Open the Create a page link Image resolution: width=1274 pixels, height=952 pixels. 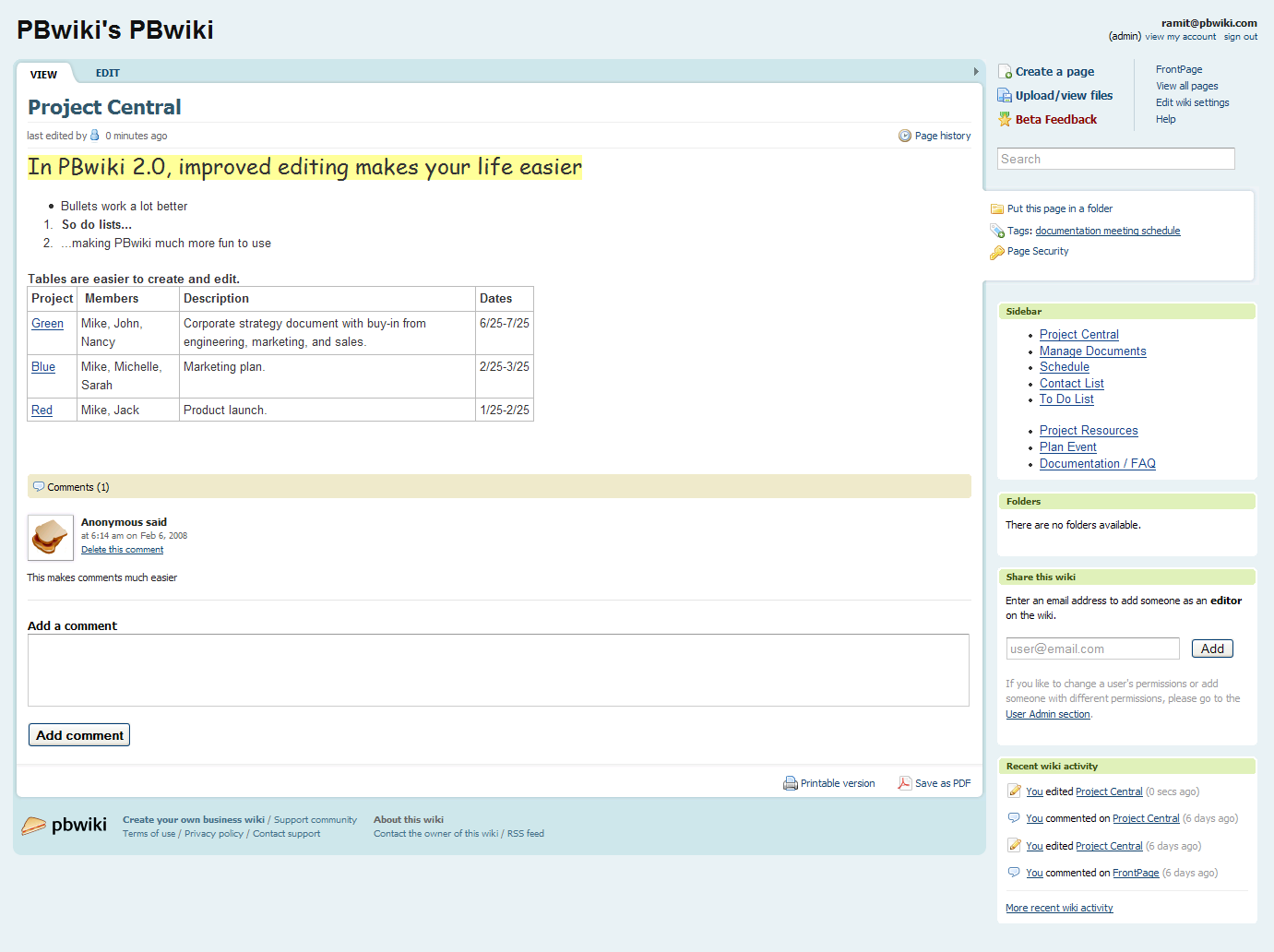pos(1055,72)
